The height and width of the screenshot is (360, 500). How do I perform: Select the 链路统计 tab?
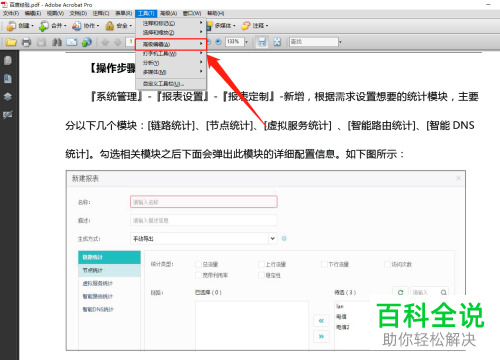pos(109,257)
